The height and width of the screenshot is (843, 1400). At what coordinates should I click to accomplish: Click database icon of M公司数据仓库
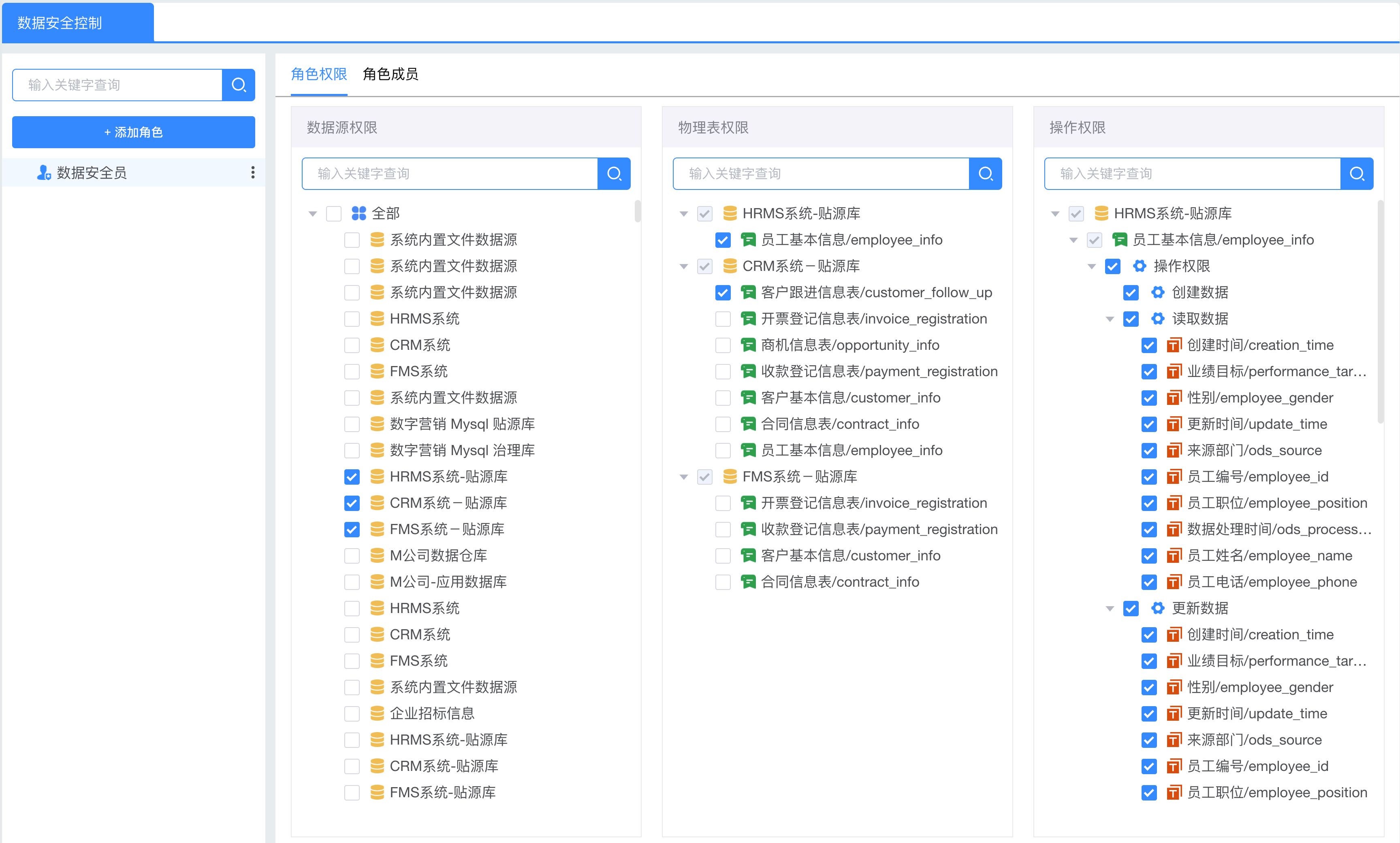pos(377,556)
